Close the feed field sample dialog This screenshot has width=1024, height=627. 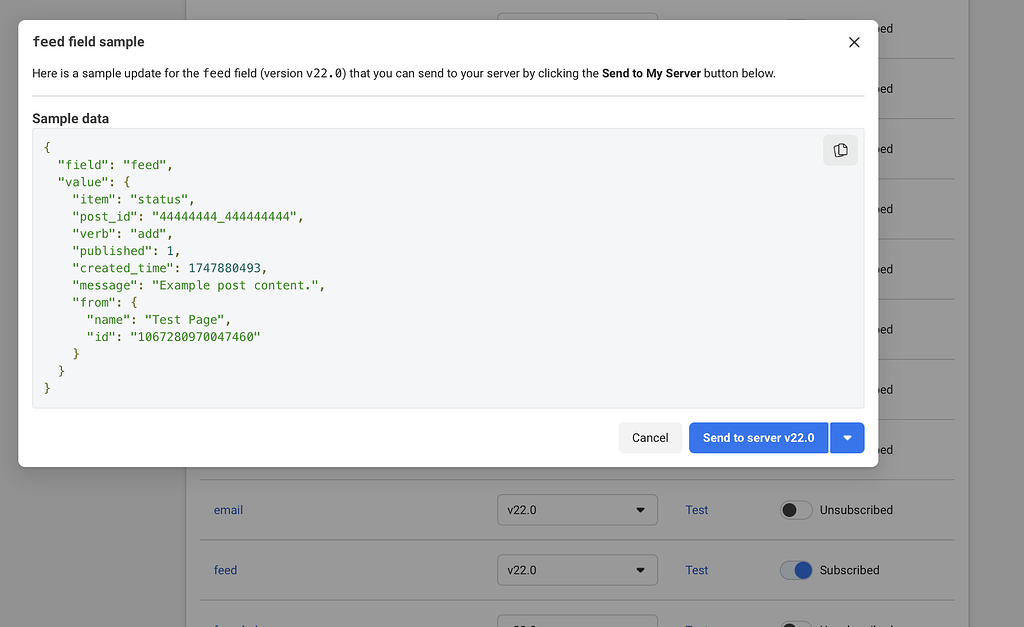[x=854, y=42]
